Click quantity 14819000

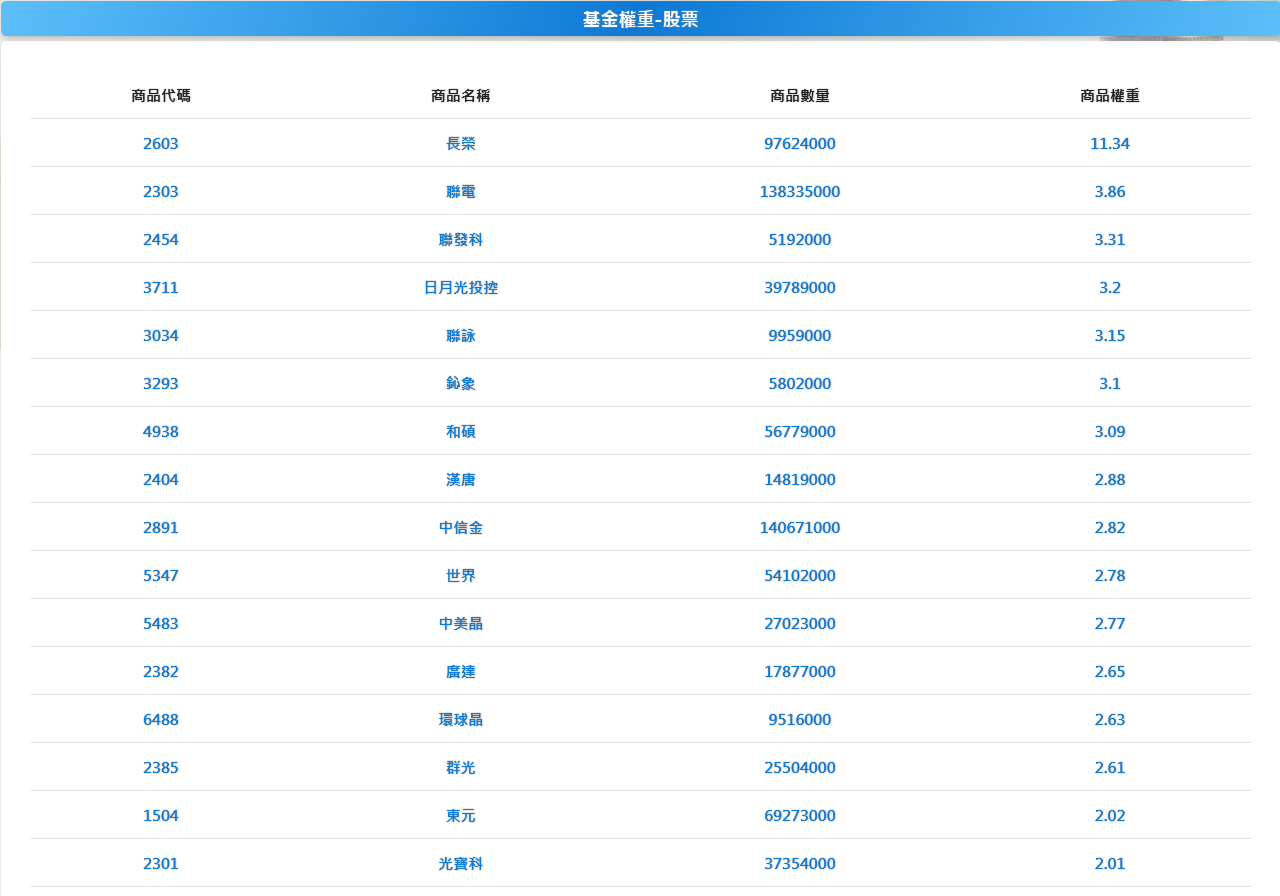pyautogui.click(x=800, y=480)
